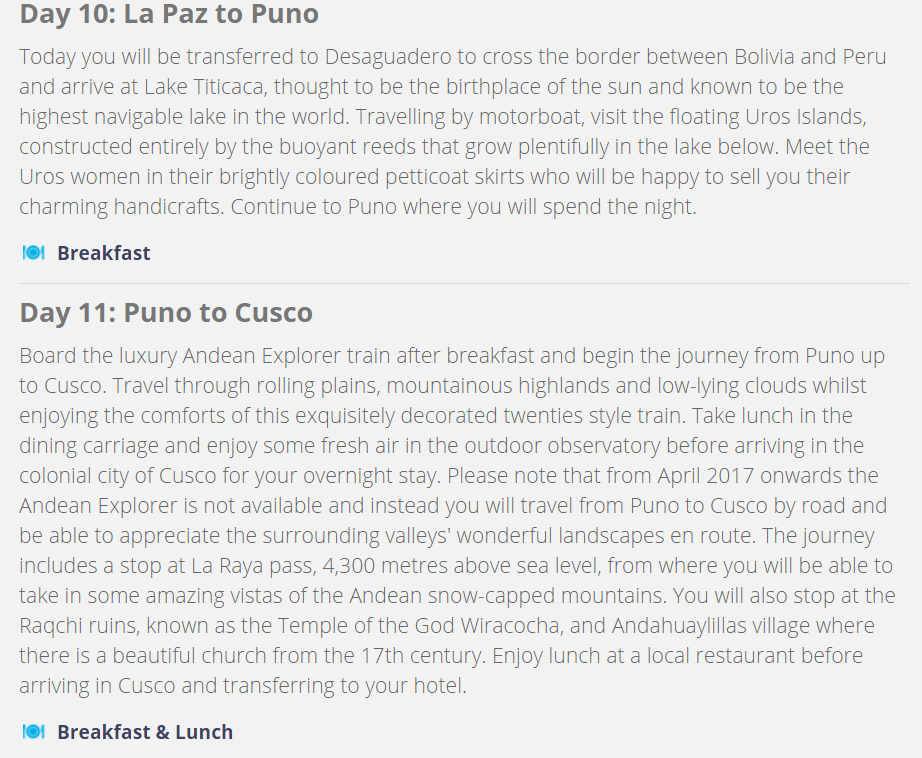
Task: Click the words 'Raqchi ruins'
Action: pyautogui.click(x=79, y=626)
